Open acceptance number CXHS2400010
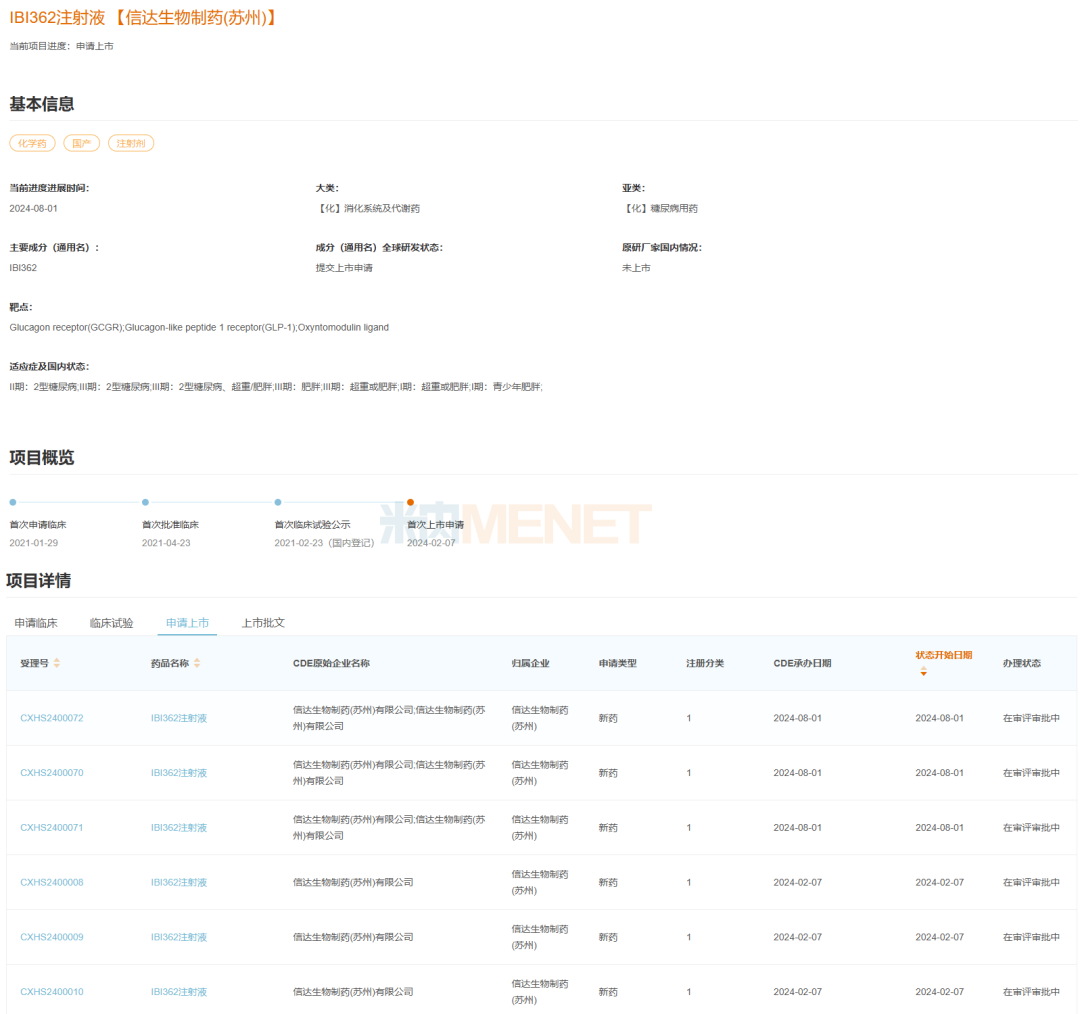 coord(52,992)
